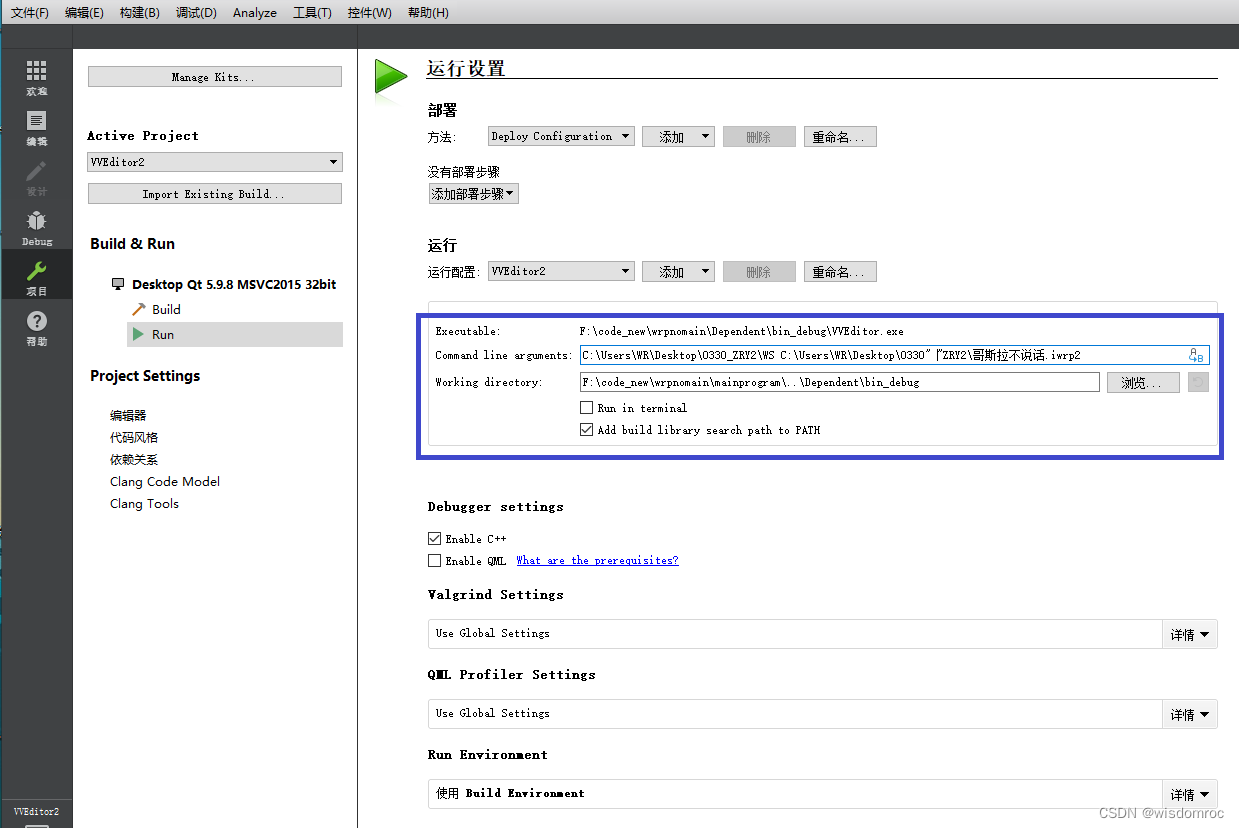The width and height of the screenshot is (1239, 828).
Task: Open the 欢迎 (Welcome) mode icon
Action: pos(36,77)
